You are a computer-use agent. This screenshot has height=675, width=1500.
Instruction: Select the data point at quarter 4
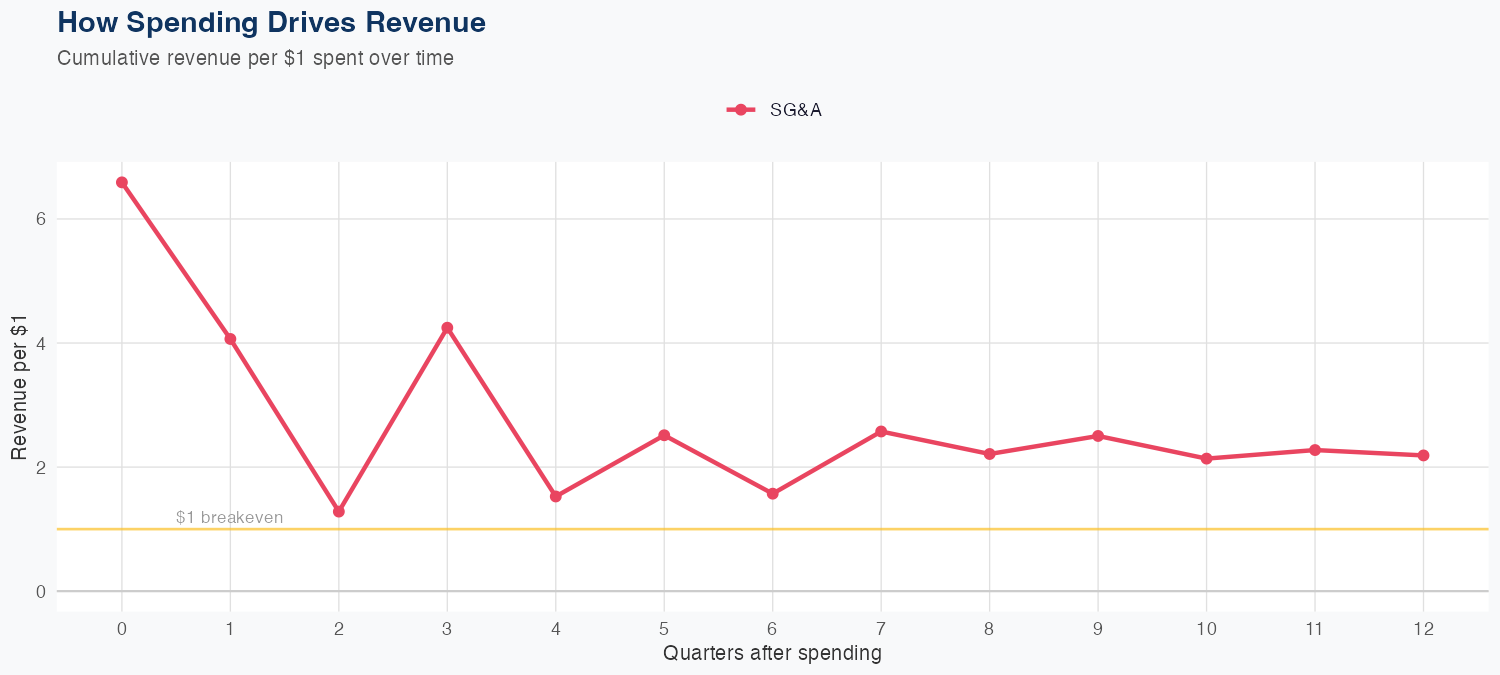(x=556, y=496)
